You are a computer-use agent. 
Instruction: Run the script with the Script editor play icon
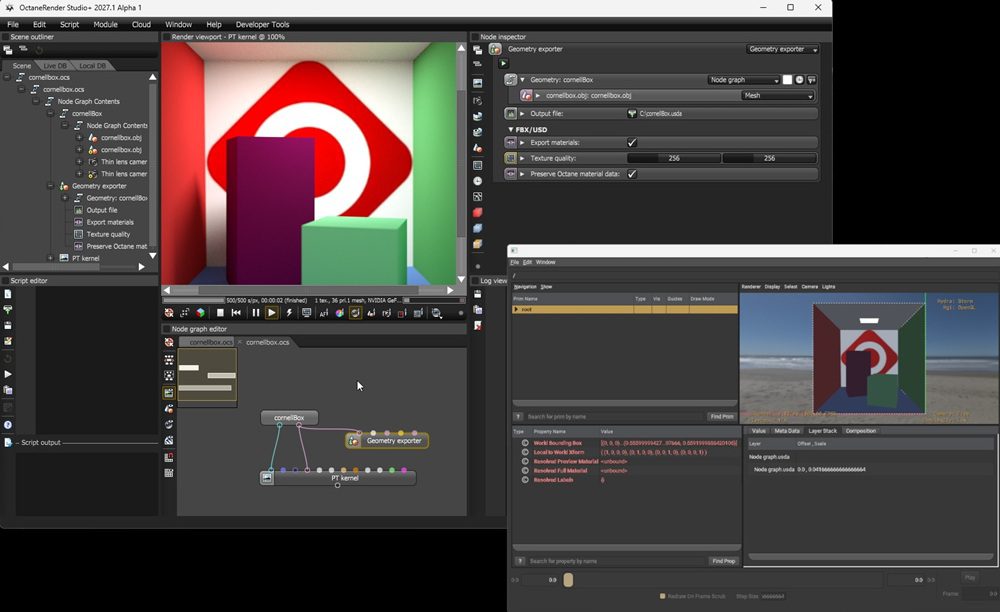[x=6, y=374]
